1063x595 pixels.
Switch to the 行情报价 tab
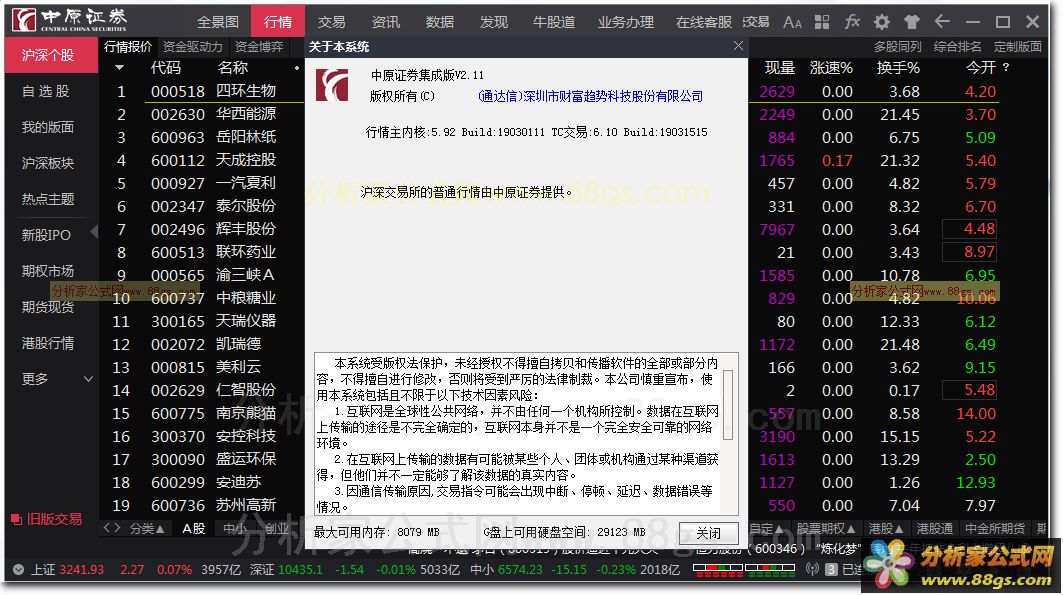pos(128,47)
